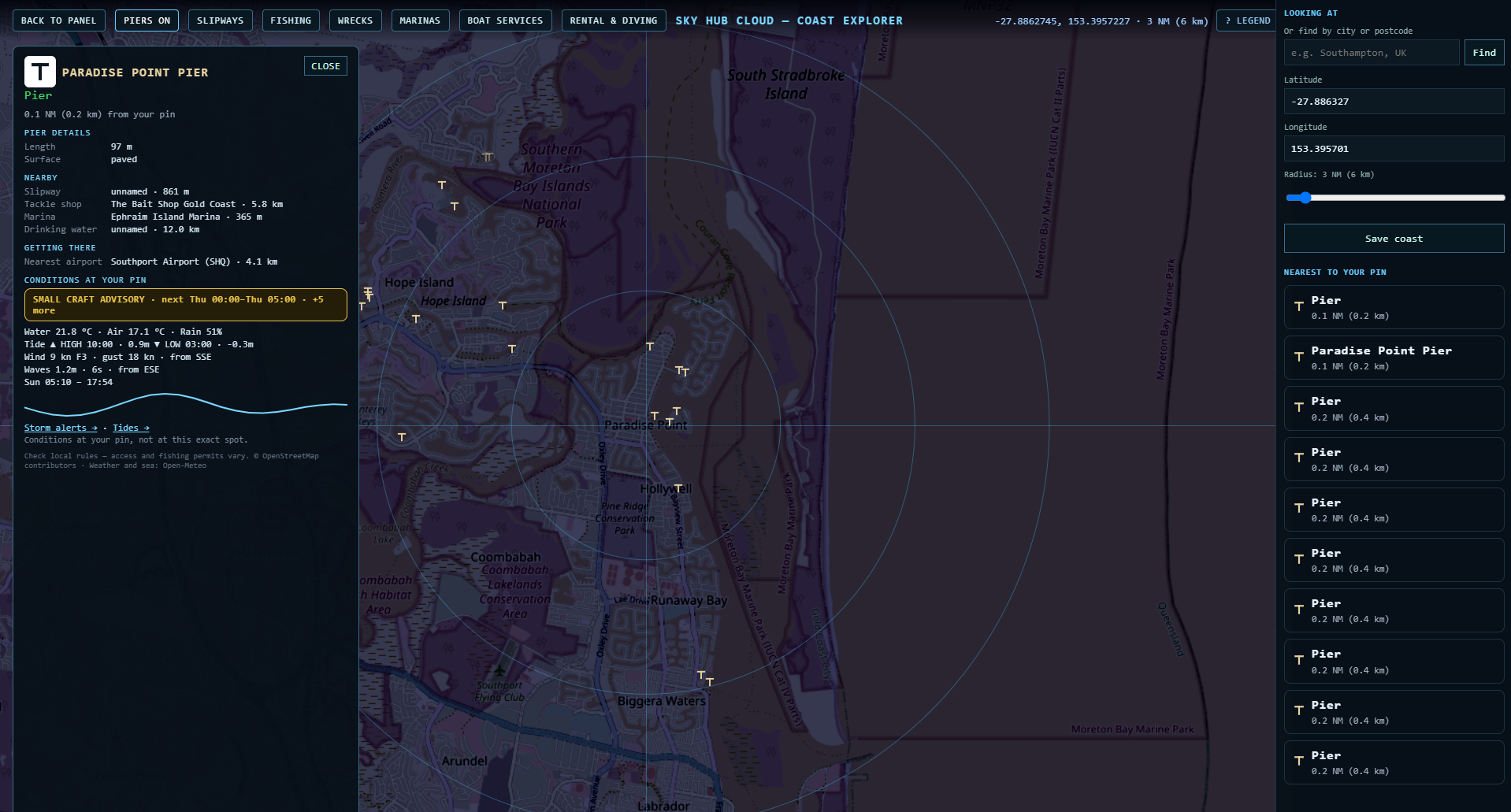Focus the city or postcode search field

tap(1372, 53)
